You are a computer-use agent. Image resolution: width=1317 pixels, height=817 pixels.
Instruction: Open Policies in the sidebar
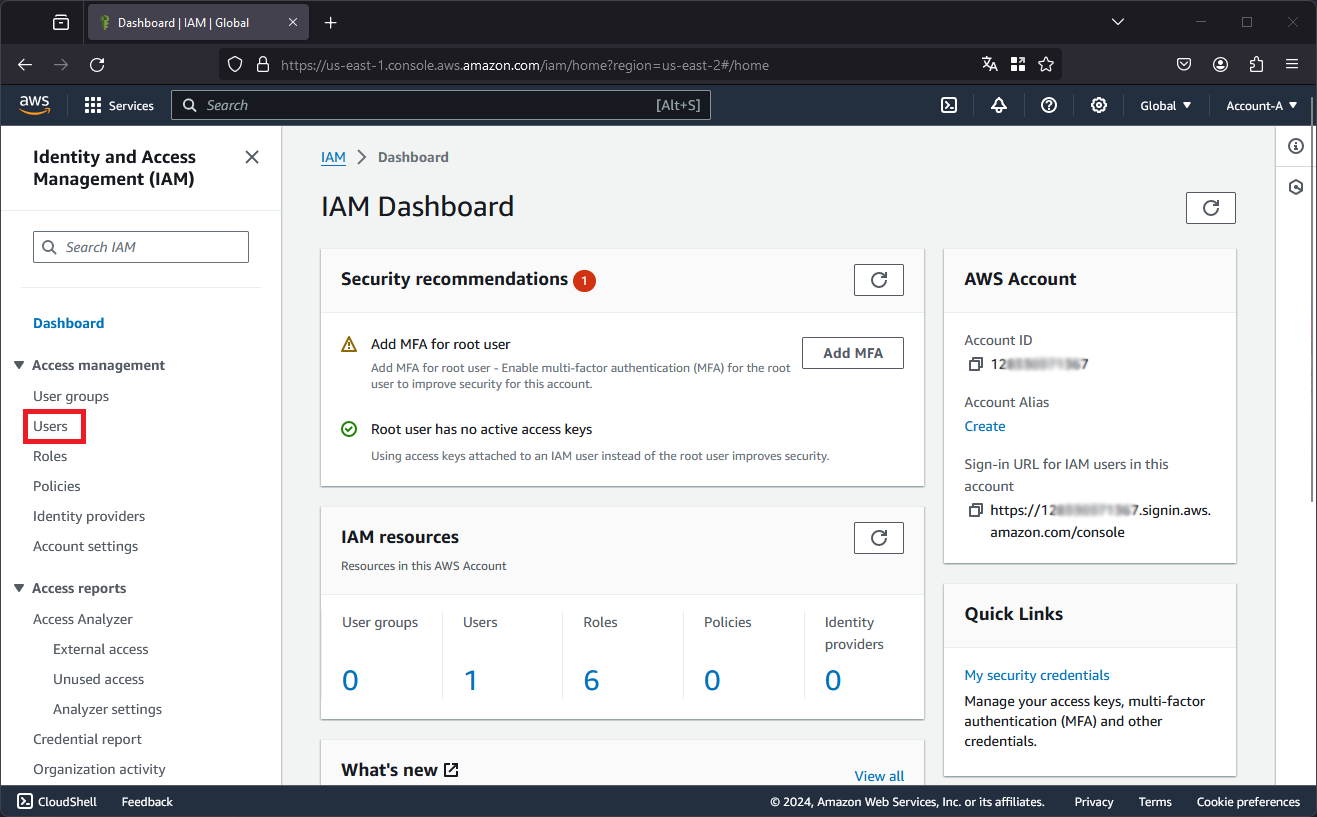[x=57, y=486]
